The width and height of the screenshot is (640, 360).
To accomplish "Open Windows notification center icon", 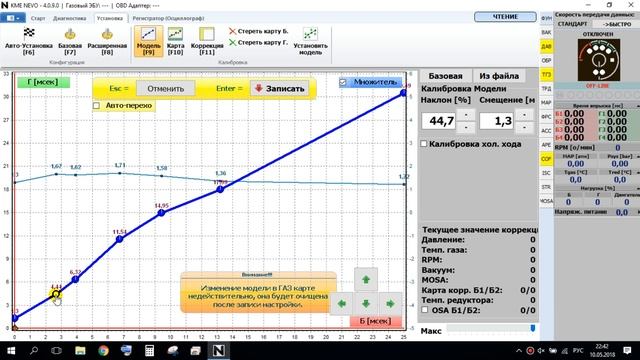I will tap(627, 351).
